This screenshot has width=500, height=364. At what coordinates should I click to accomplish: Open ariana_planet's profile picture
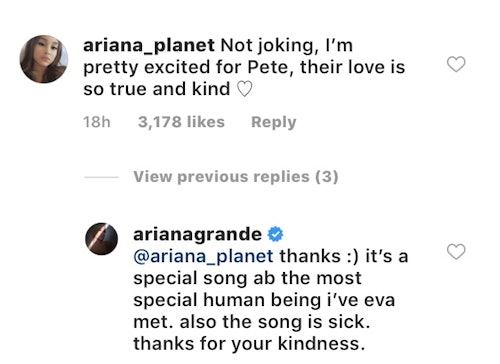click(x=44, y=59)
